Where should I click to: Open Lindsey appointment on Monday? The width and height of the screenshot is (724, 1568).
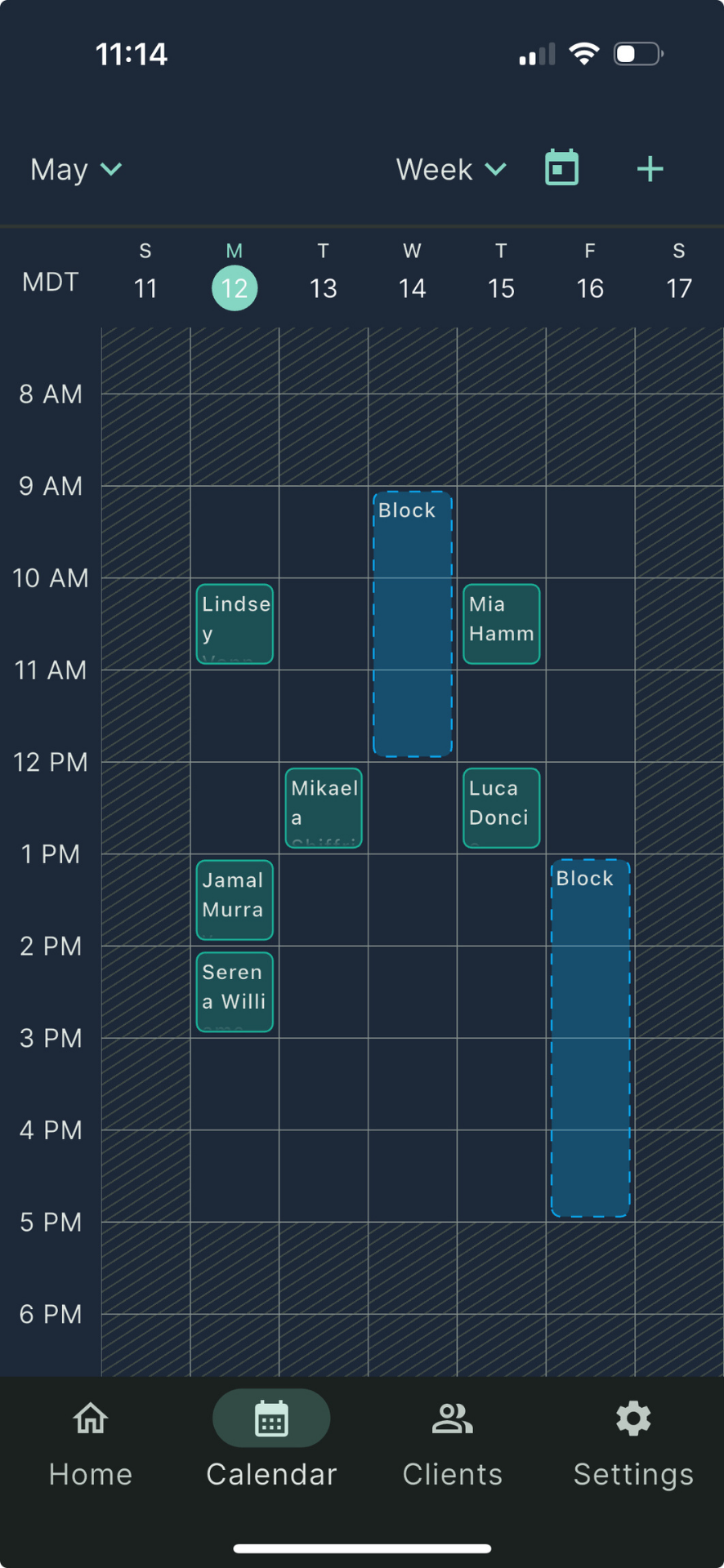pyautogui.click(x=235, y=624)
